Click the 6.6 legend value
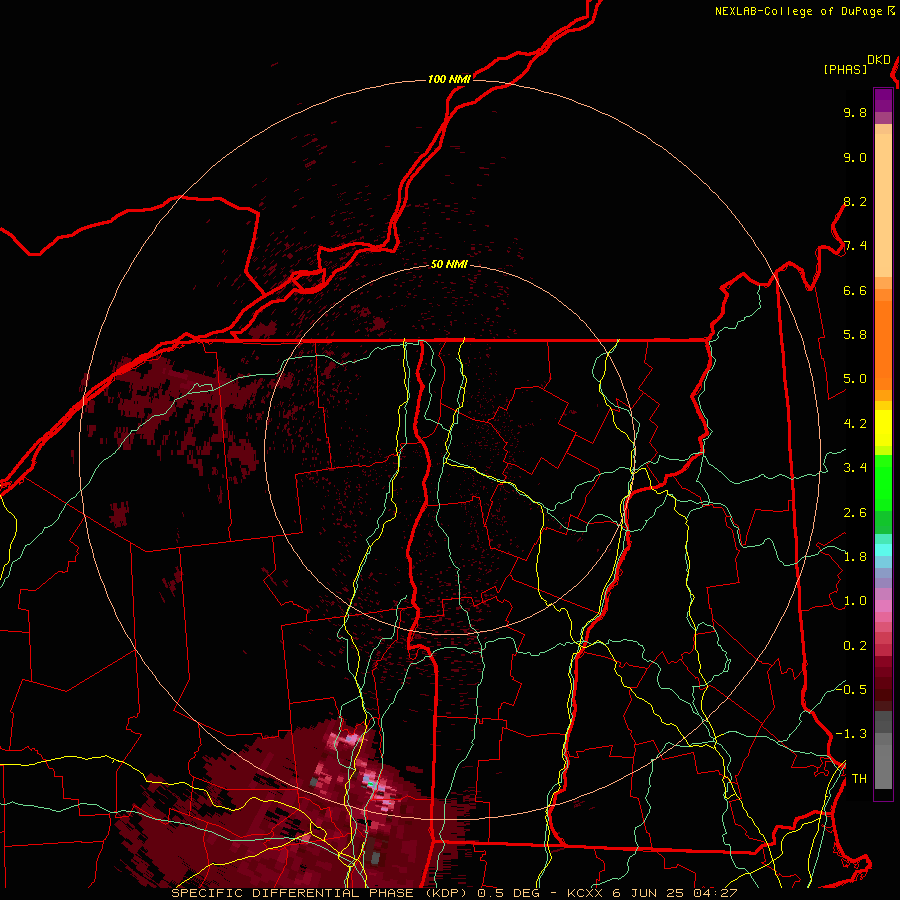Screen dimensions: 900x900 (x=855, y=290)
